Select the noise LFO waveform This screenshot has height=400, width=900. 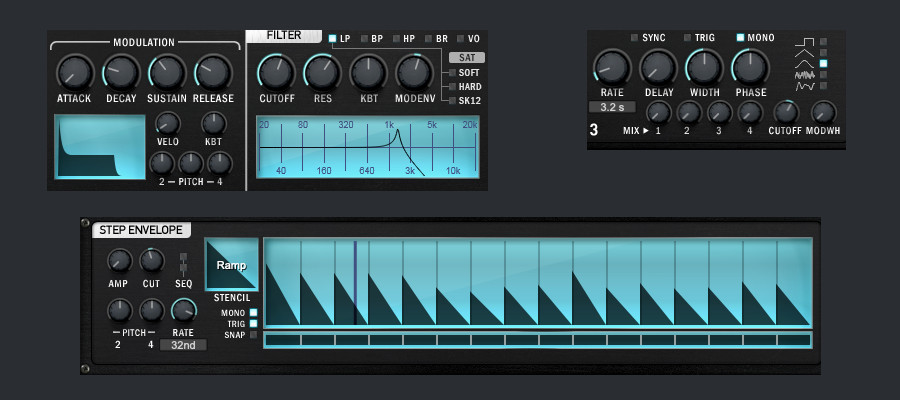pos(823,75)
